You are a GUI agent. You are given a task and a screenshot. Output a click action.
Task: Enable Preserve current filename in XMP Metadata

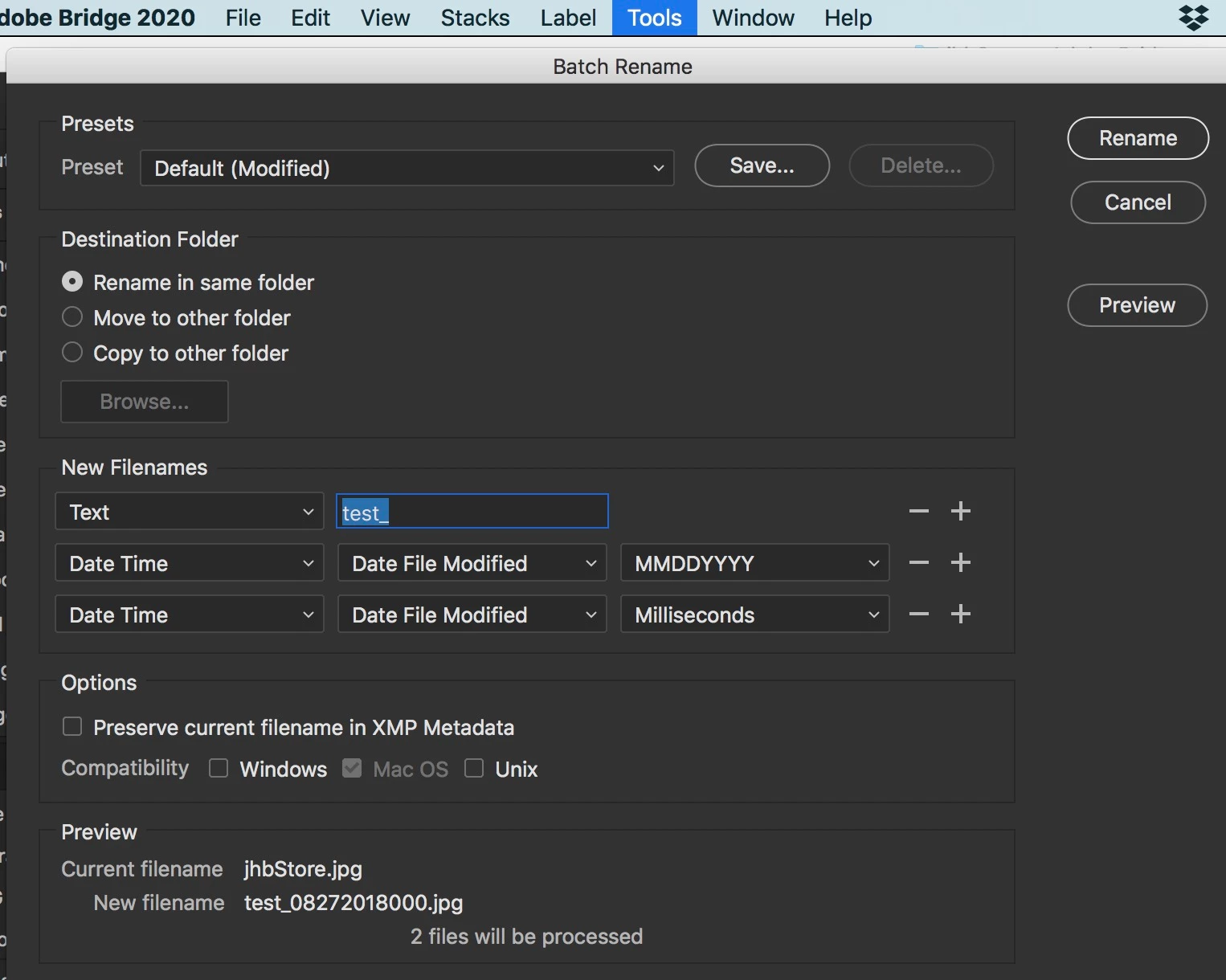(x=72, y=727)
